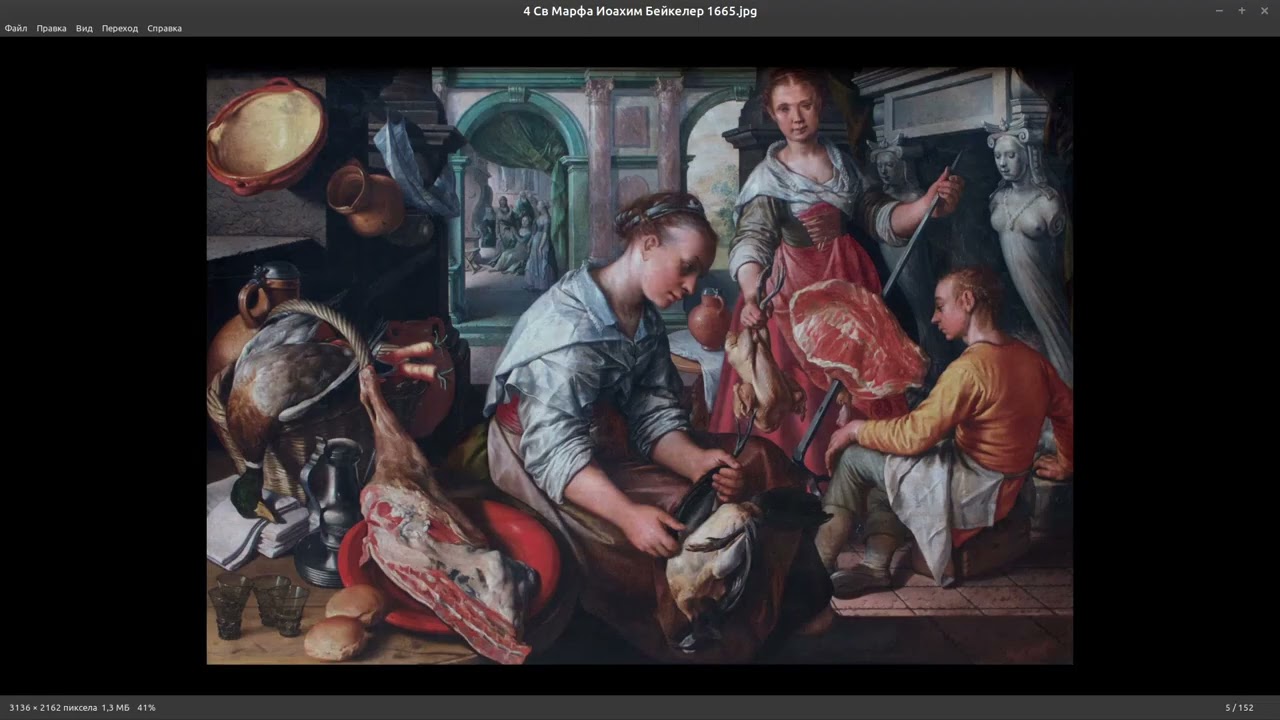Close the image viewer window
This screenshot has height=720, width=1280.
pyautogui.click(x=1265, y=11)
